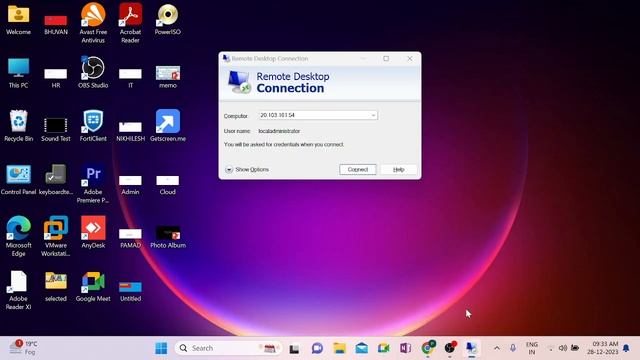Viewport: 640px width, 360px height.
Task: Click the Help button in Remote Desktop
Action: point(398,169)
